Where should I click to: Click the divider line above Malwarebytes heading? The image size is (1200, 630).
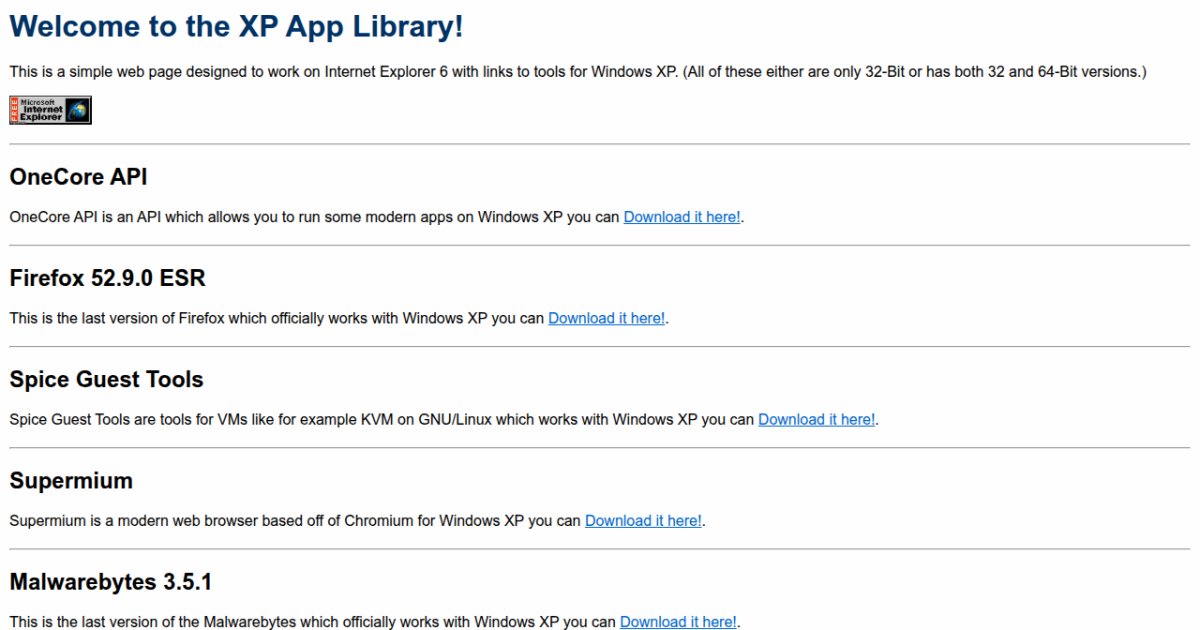(x=600, y=549)
